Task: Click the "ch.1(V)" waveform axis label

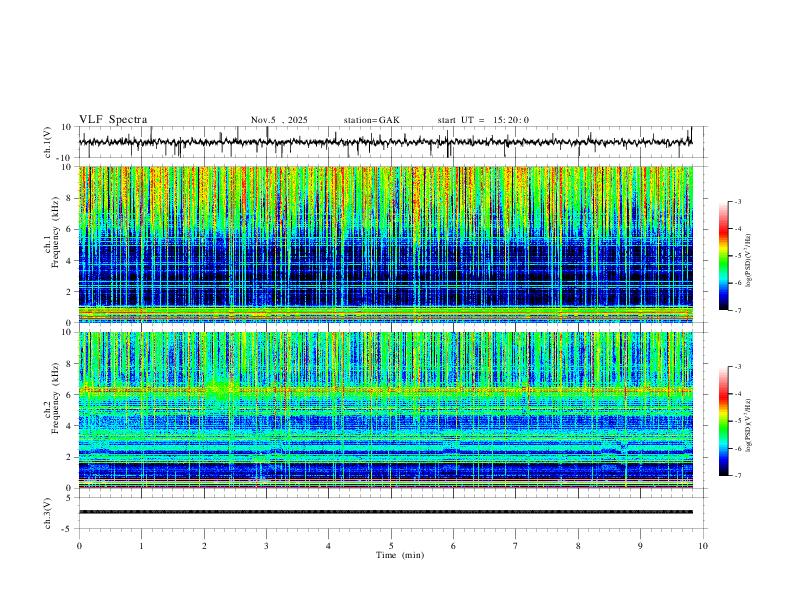Action: point(48,142)
